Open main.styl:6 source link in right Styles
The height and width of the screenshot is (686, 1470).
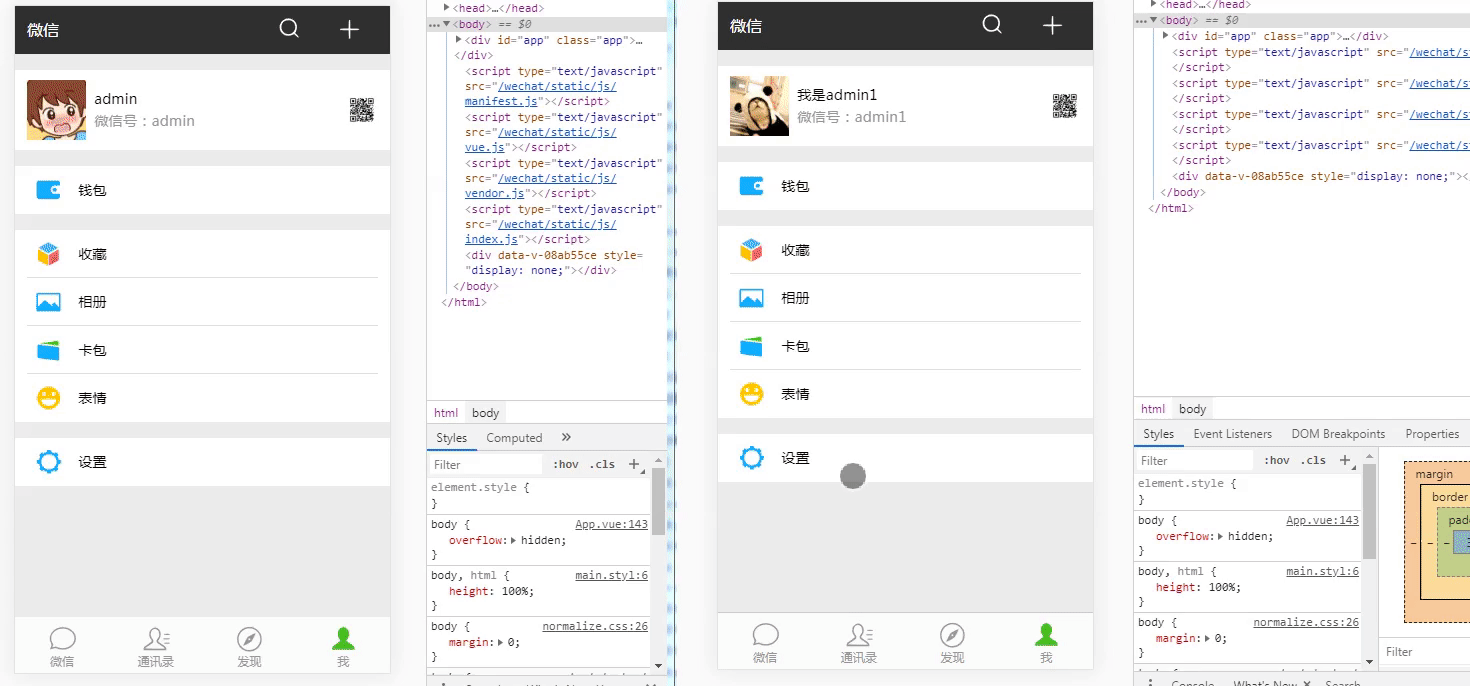[1322, 571]
